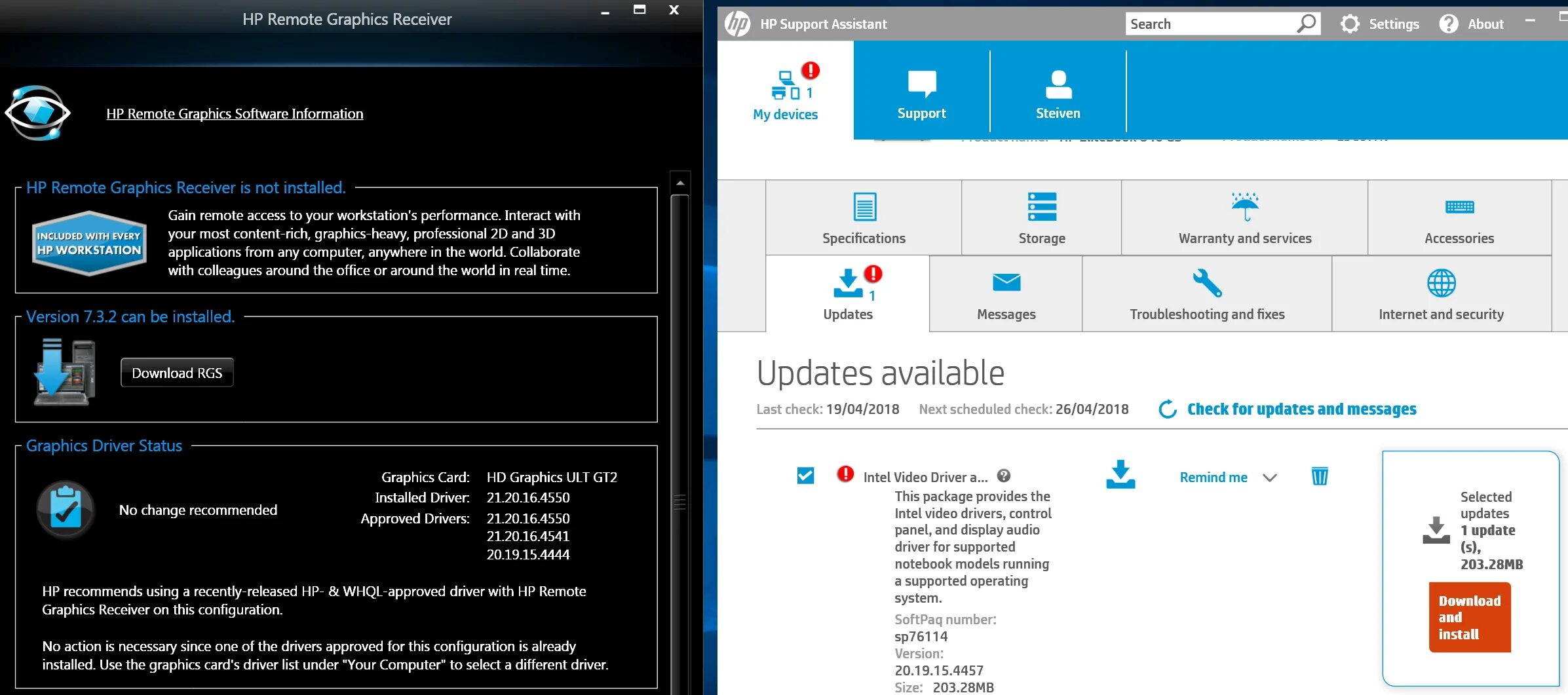The width and height of the screenshot is (1568, 695).
Task: Open Troubleshooting and fixes tile
Action: pyautogui.click(x=1207, y=294)
